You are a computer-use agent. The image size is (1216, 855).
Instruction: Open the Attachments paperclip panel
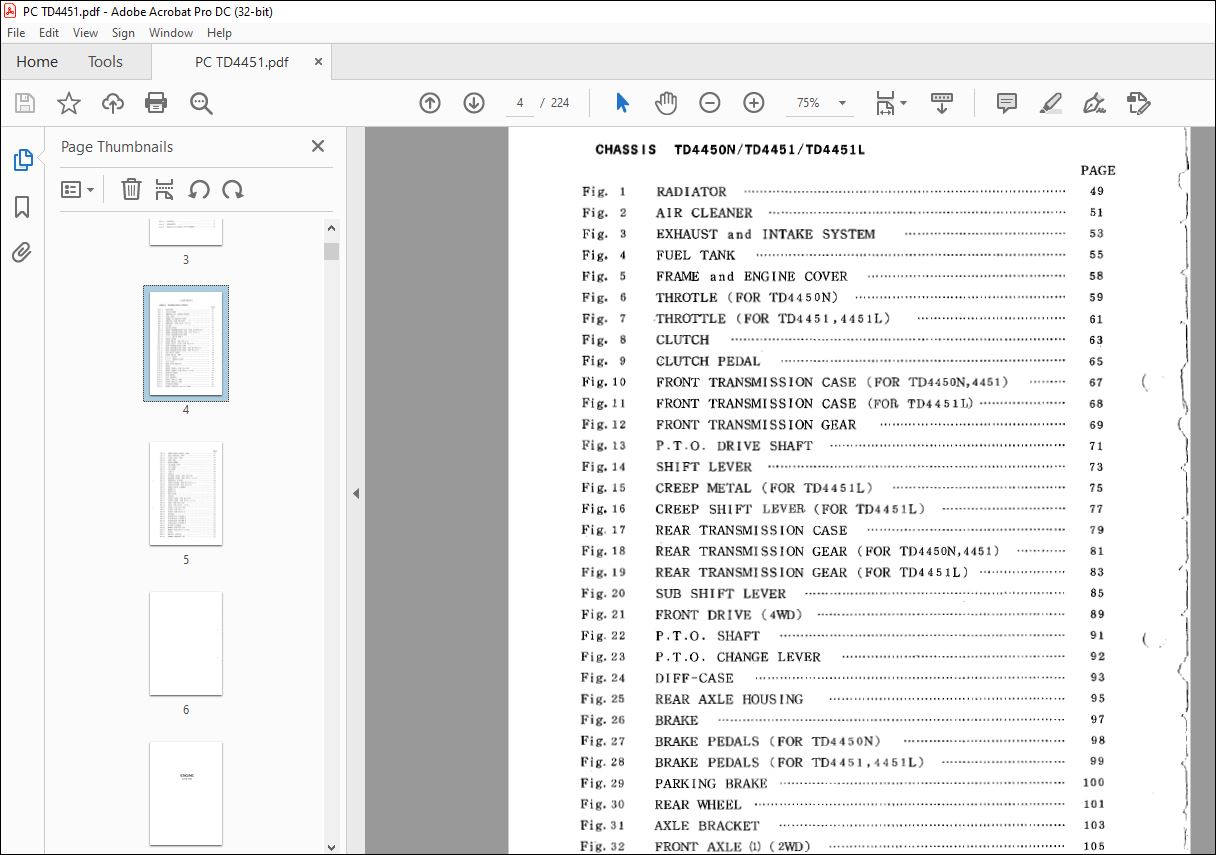point(22,253)
